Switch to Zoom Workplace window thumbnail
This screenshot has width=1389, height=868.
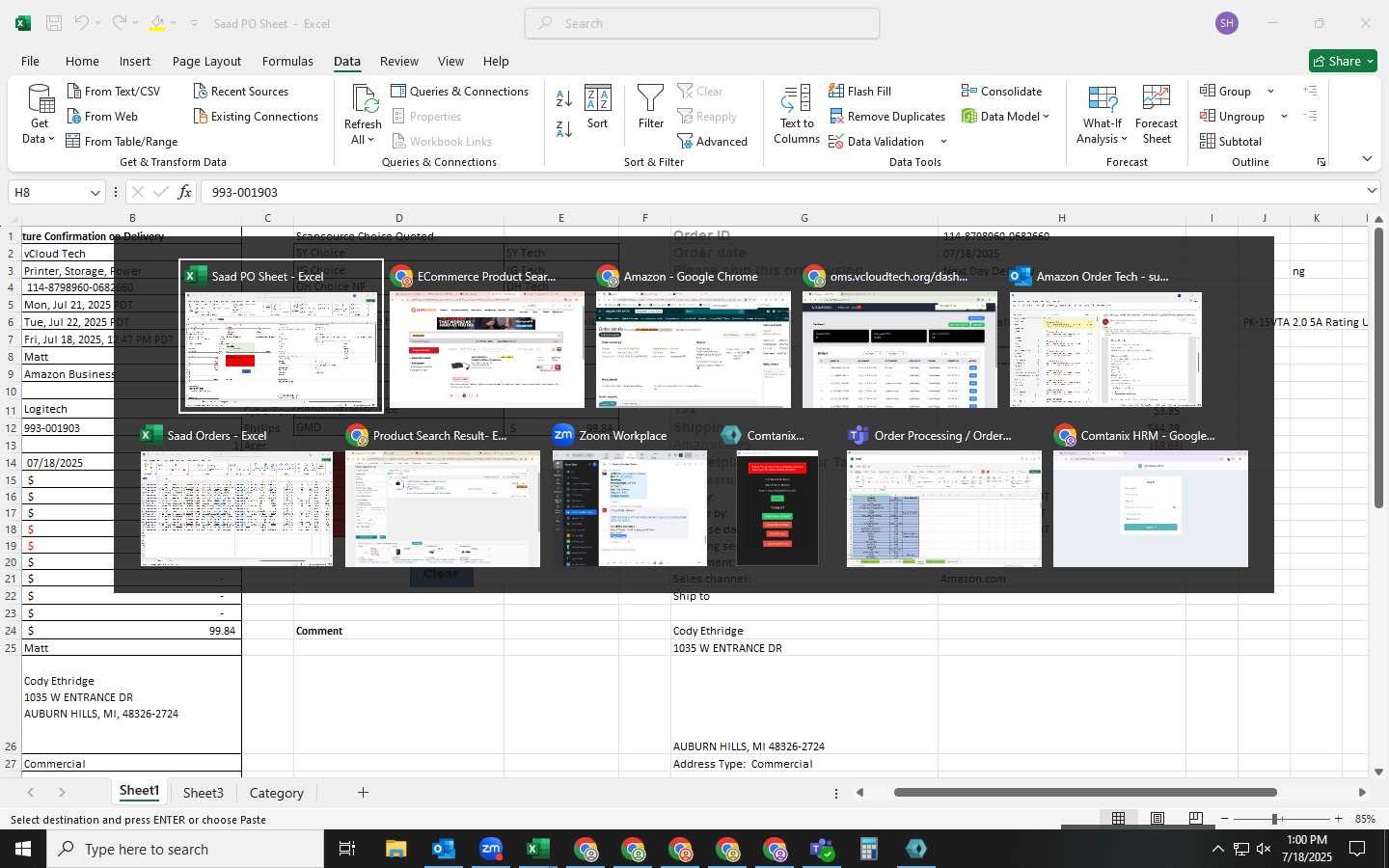[x=629, y=508]
